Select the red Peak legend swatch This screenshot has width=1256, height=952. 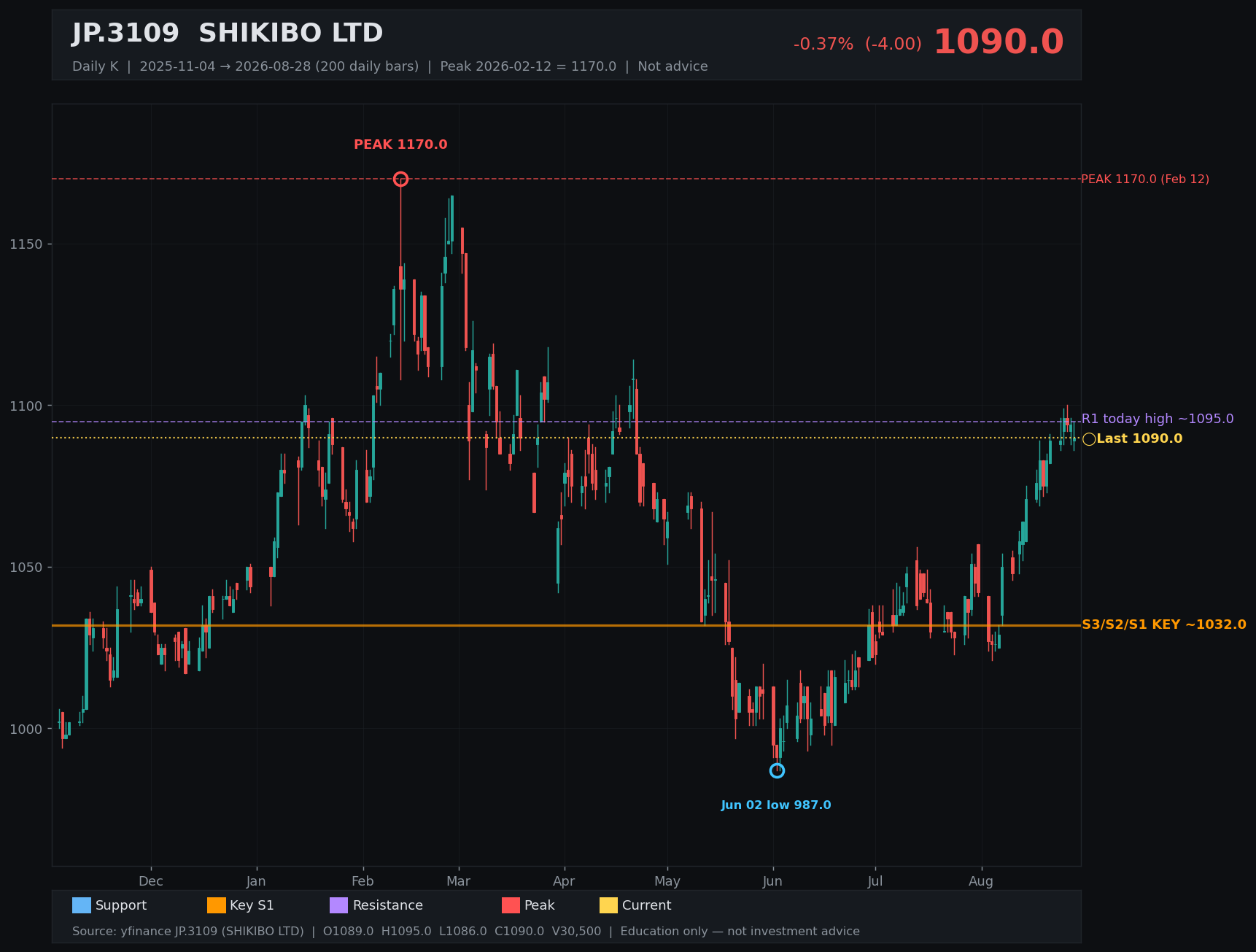pyautogui.click(x=511, y=905)
